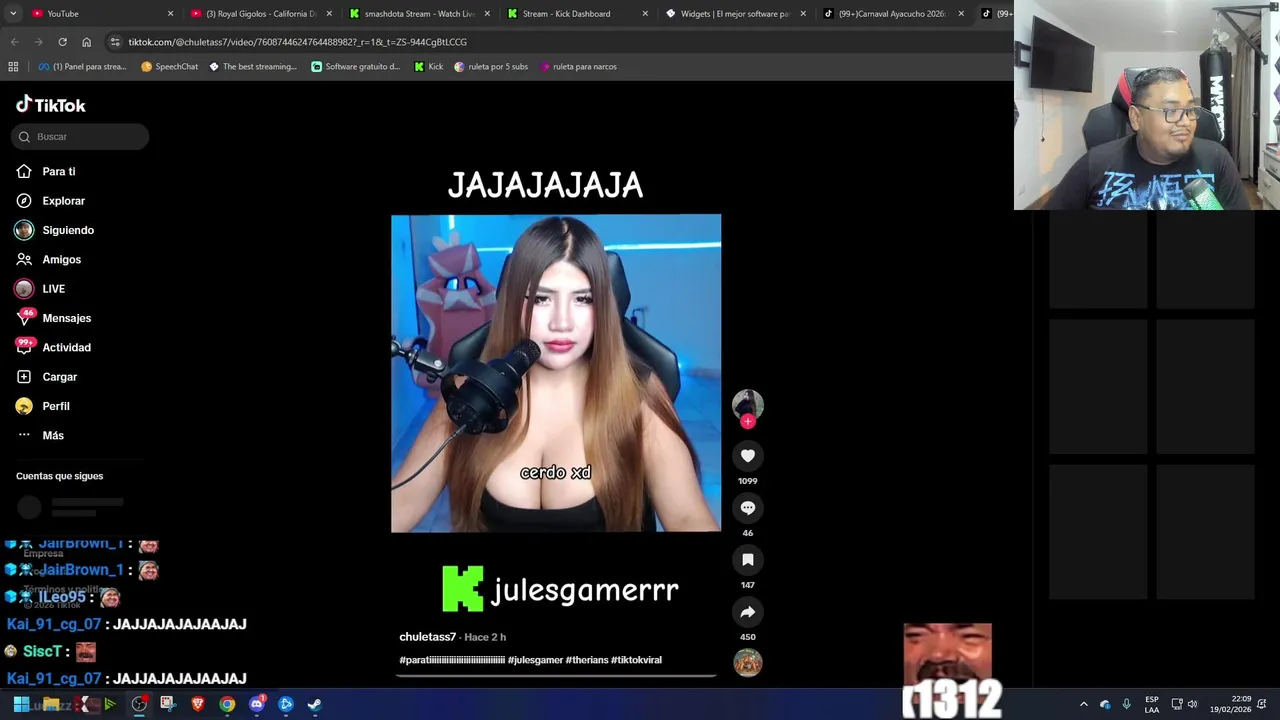
Task: Click the microphone tray icon
Action: (x=1126, y=704)
